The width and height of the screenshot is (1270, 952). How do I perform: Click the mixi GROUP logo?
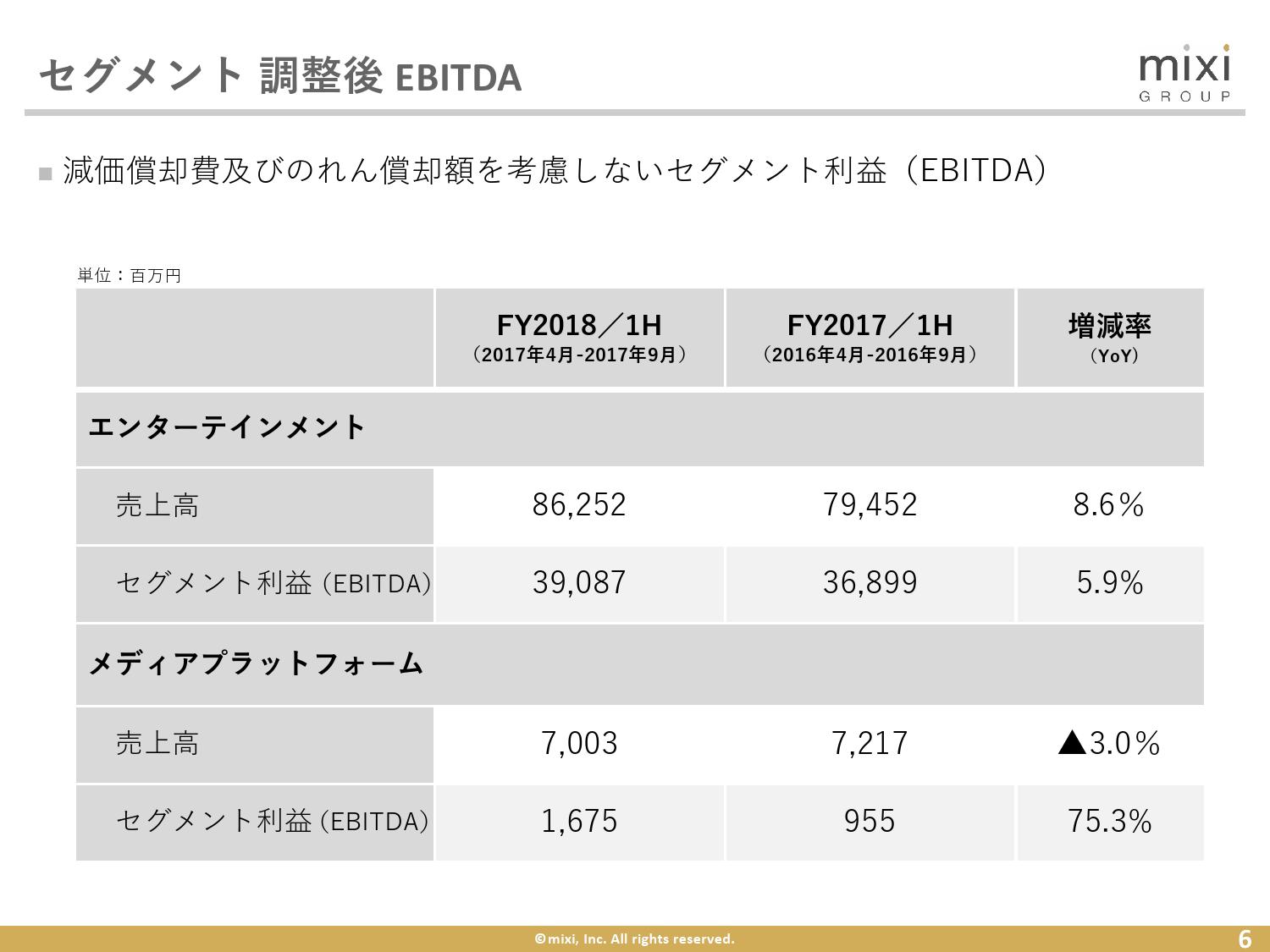[x=1184, y=74]
